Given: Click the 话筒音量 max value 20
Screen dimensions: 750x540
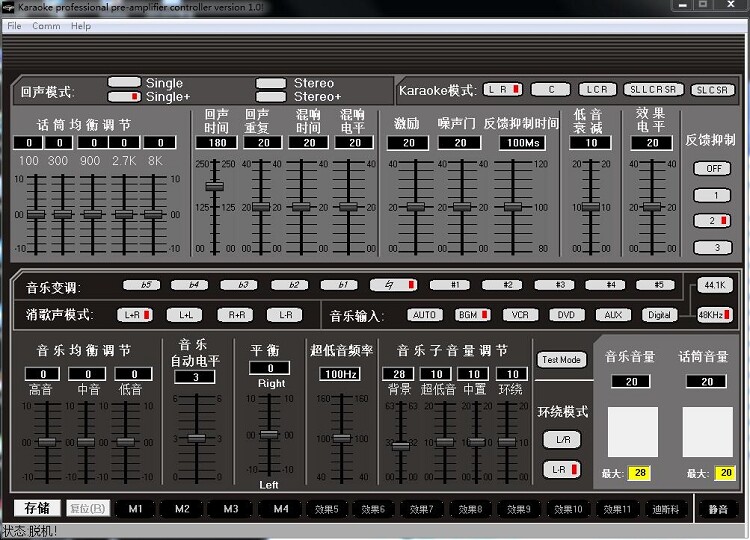Looking at the screenshot, I should click(x=725, y=473).
